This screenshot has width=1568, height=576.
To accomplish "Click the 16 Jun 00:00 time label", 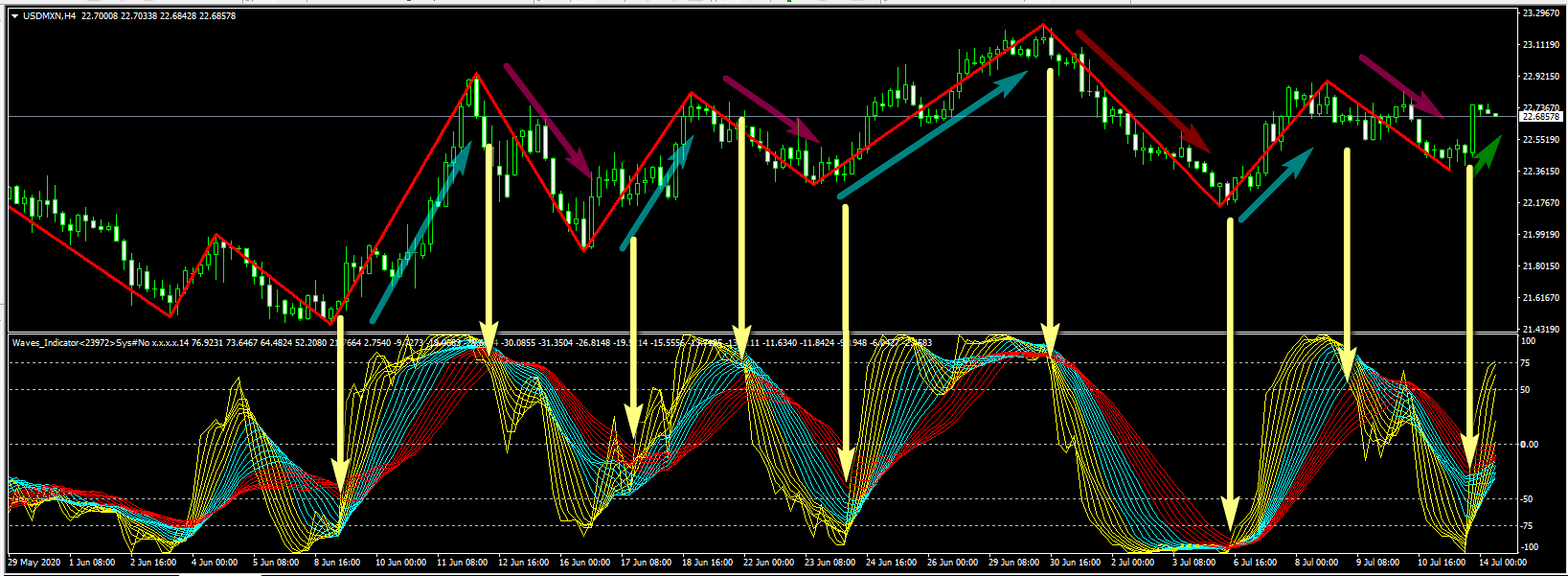I will (x=584, y=563).
